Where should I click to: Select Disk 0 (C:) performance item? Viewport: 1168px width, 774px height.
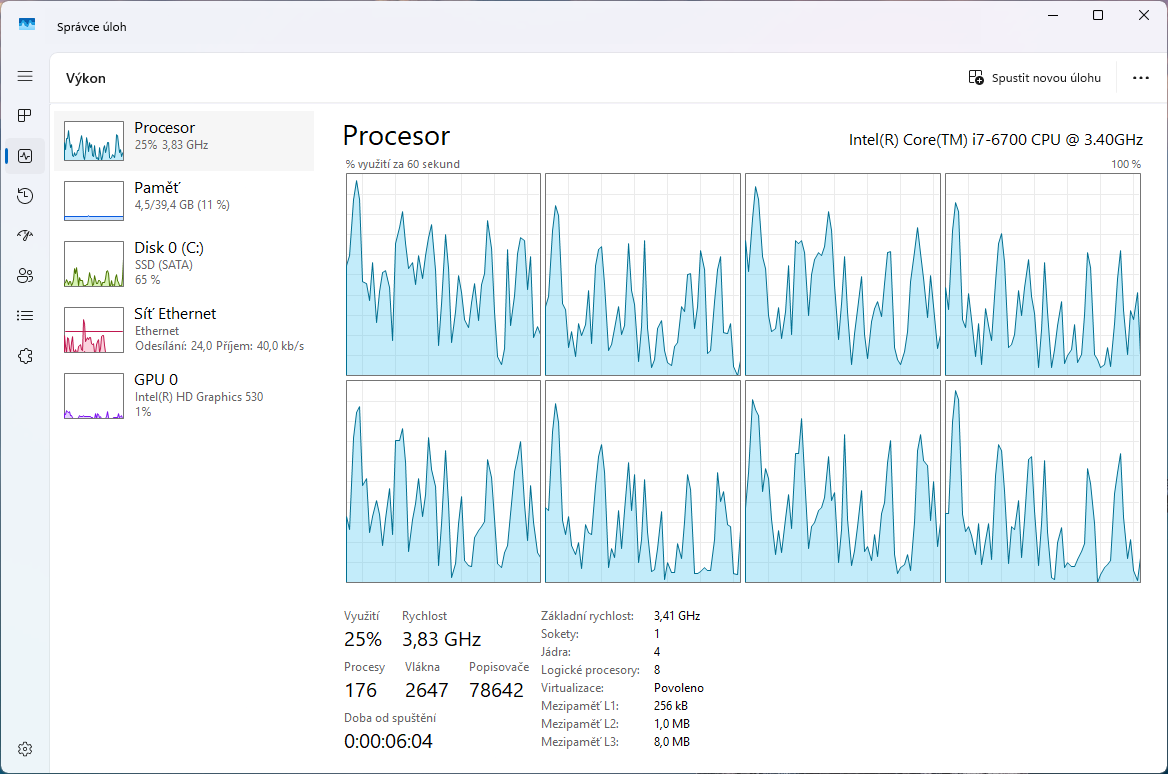pyautogui.click(x=184, y=263)
